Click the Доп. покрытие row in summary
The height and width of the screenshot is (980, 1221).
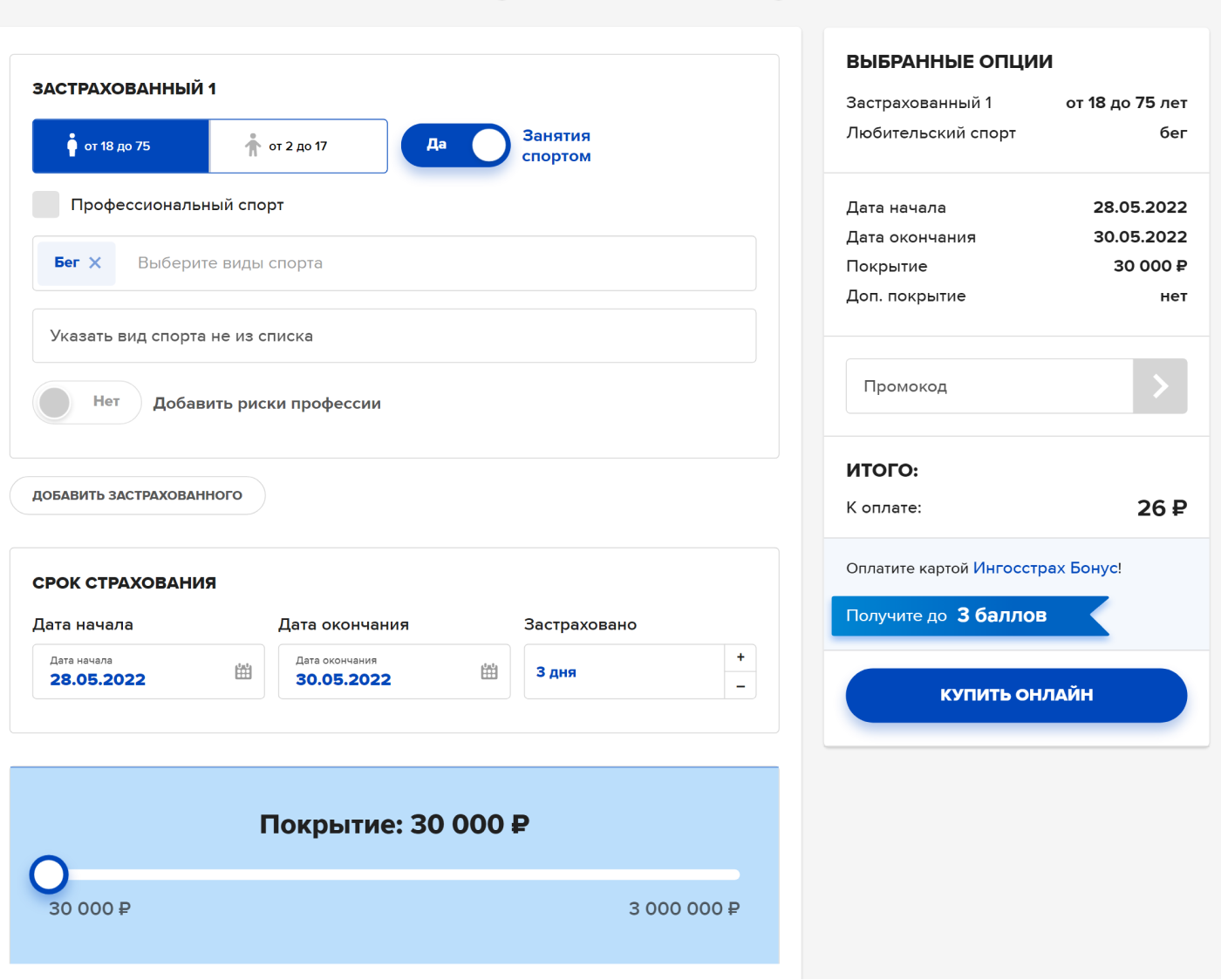pos(1016,296)
